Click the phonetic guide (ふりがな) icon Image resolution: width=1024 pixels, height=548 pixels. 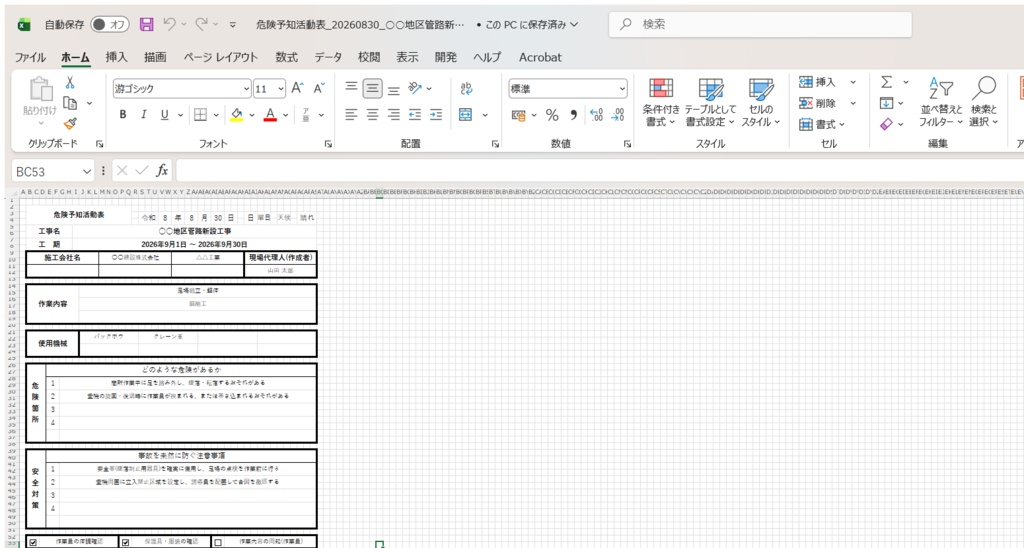coord(305,115)
